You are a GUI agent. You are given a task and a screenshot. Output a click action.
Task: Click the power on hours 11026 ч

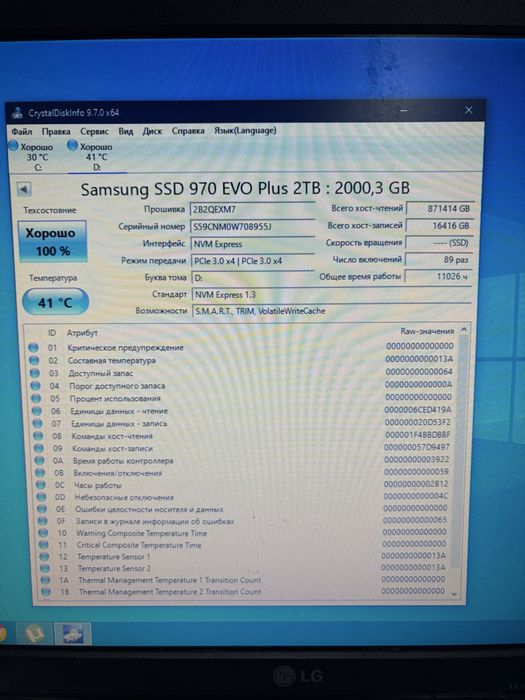coord(439,276)
